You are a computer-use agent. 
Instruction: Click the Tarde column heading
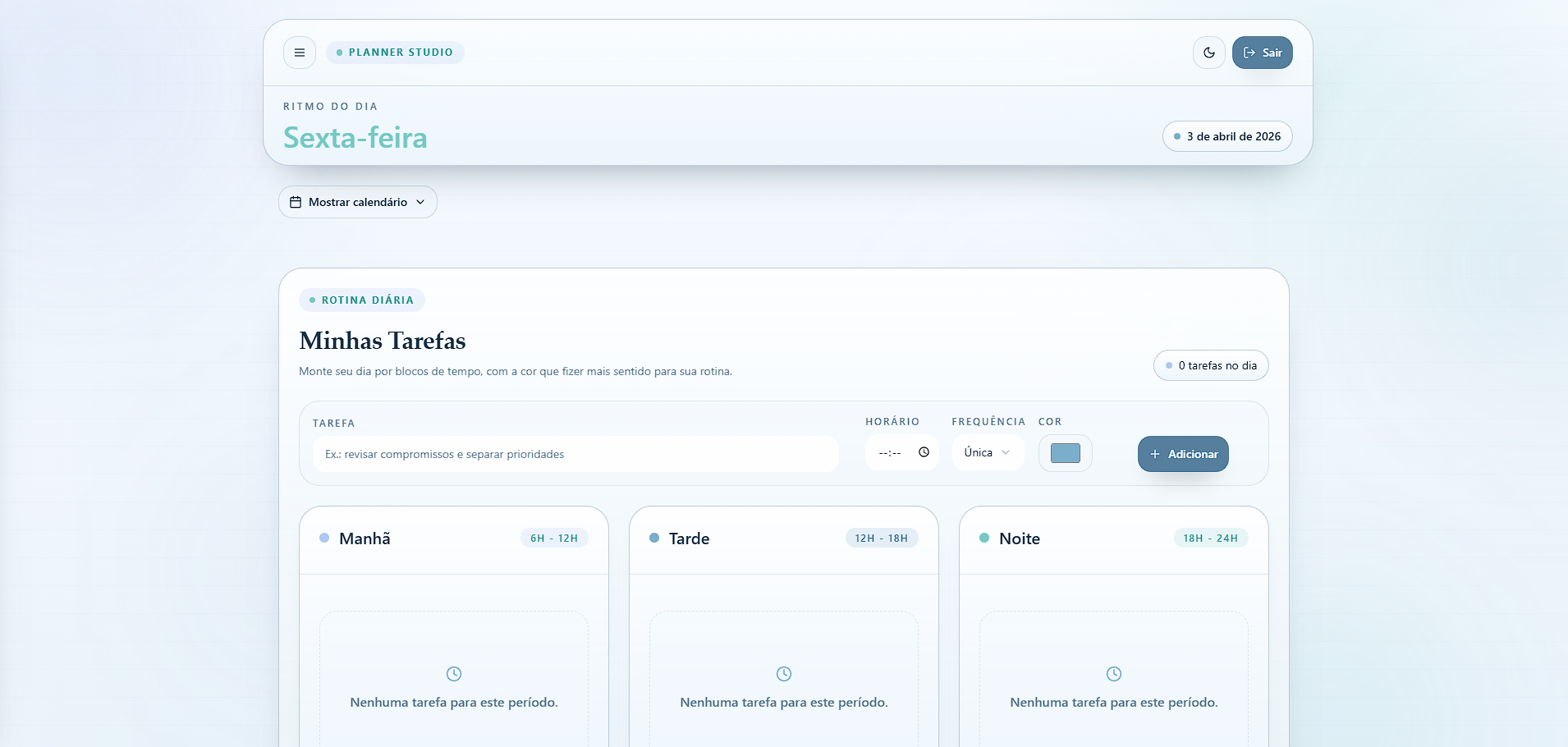click(689, 538)
